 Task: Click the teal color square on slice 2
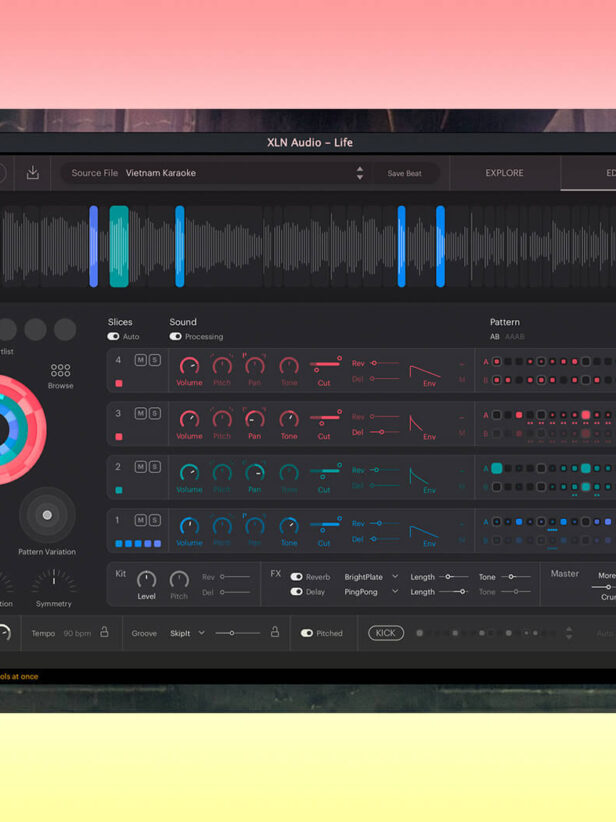pos(119,490)
